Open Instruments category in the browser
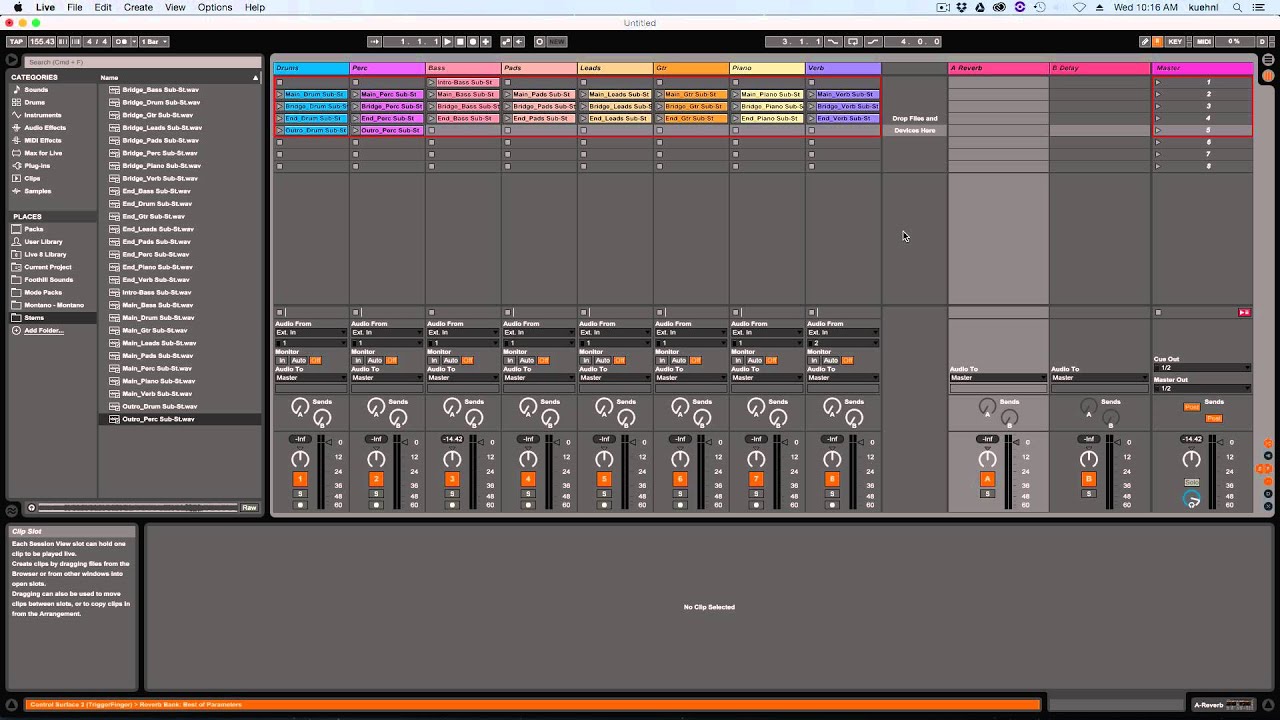 click(43, 115)
